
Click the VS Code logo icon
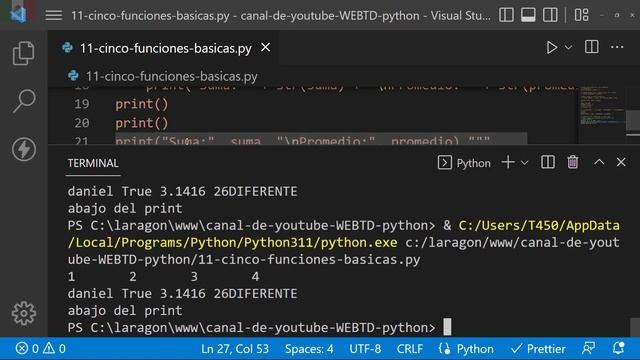[18, 15]
